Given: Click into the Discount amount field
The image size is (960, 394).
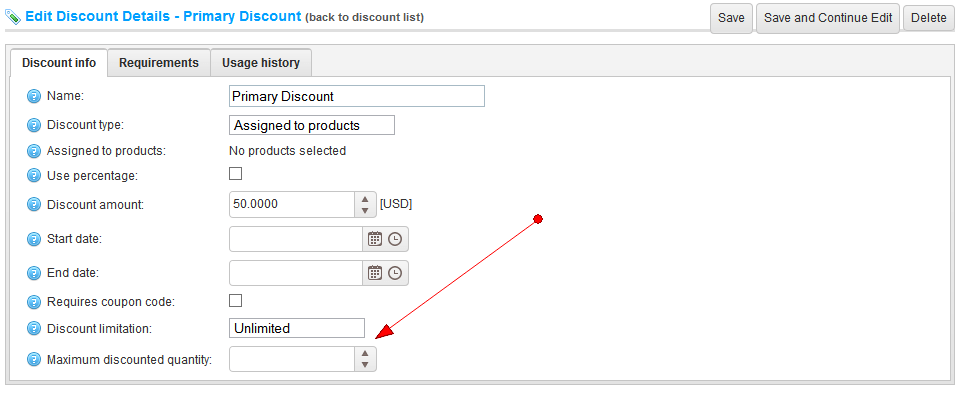Looking at the screenshot, I should pyautogui.click(x=292, y=204).
